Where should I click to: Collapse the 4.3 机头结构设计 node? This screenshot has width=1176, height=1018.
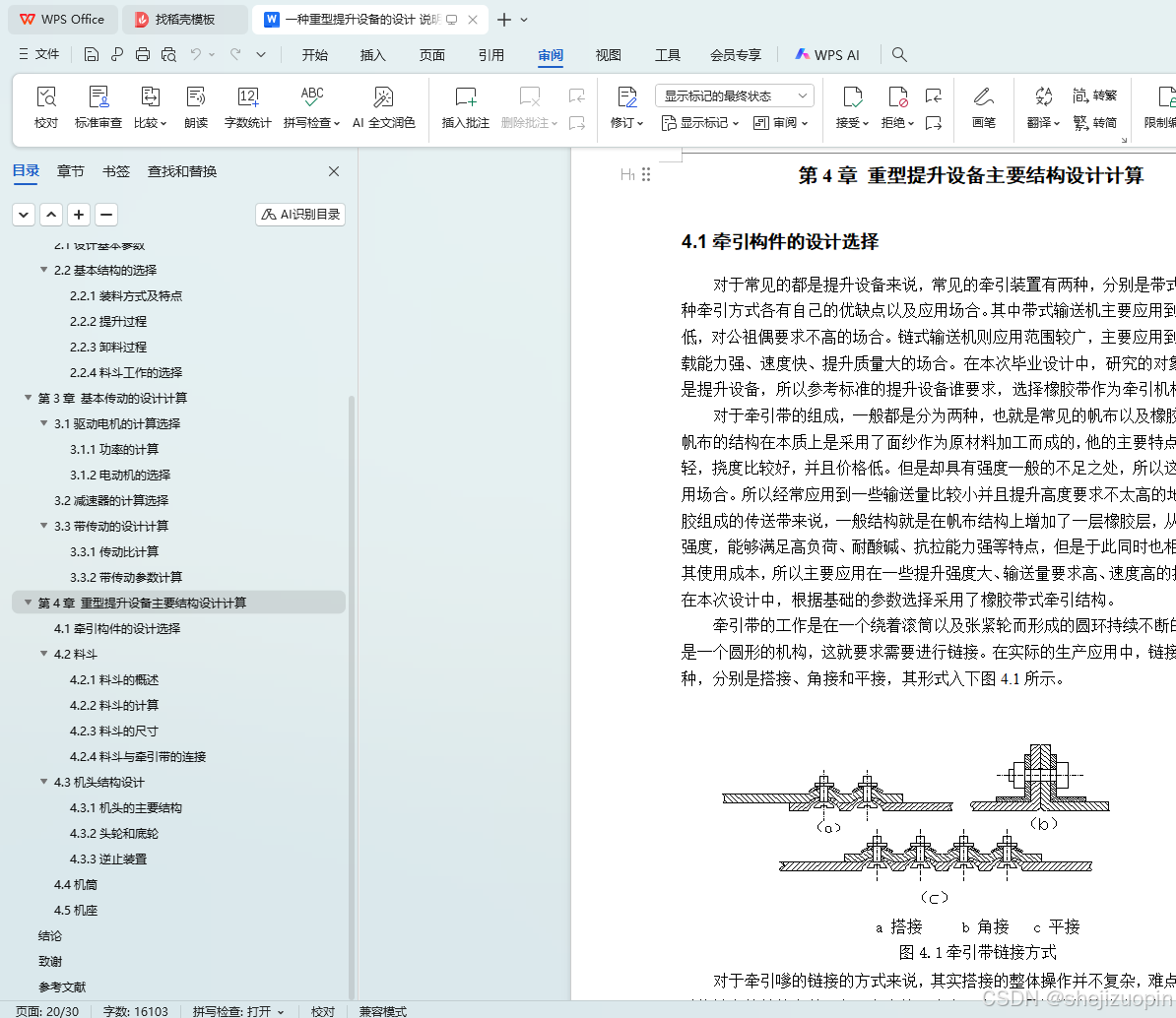click(44, 782)
